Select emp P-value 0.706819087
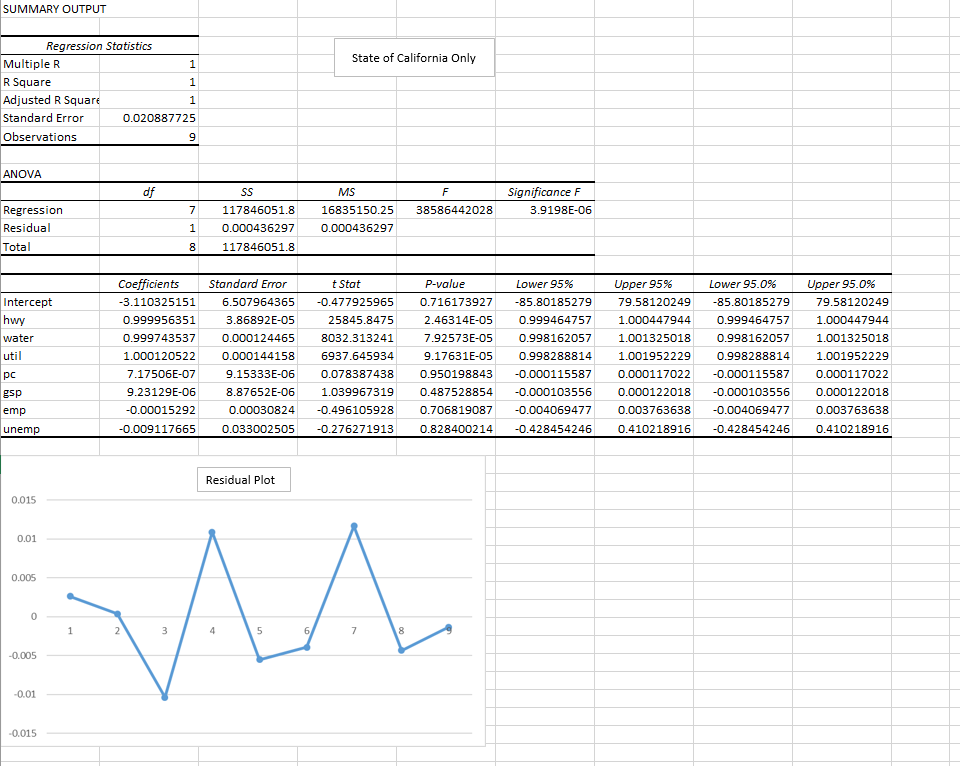The height and width of the screenshot is (766, 960). click(446, 410)
